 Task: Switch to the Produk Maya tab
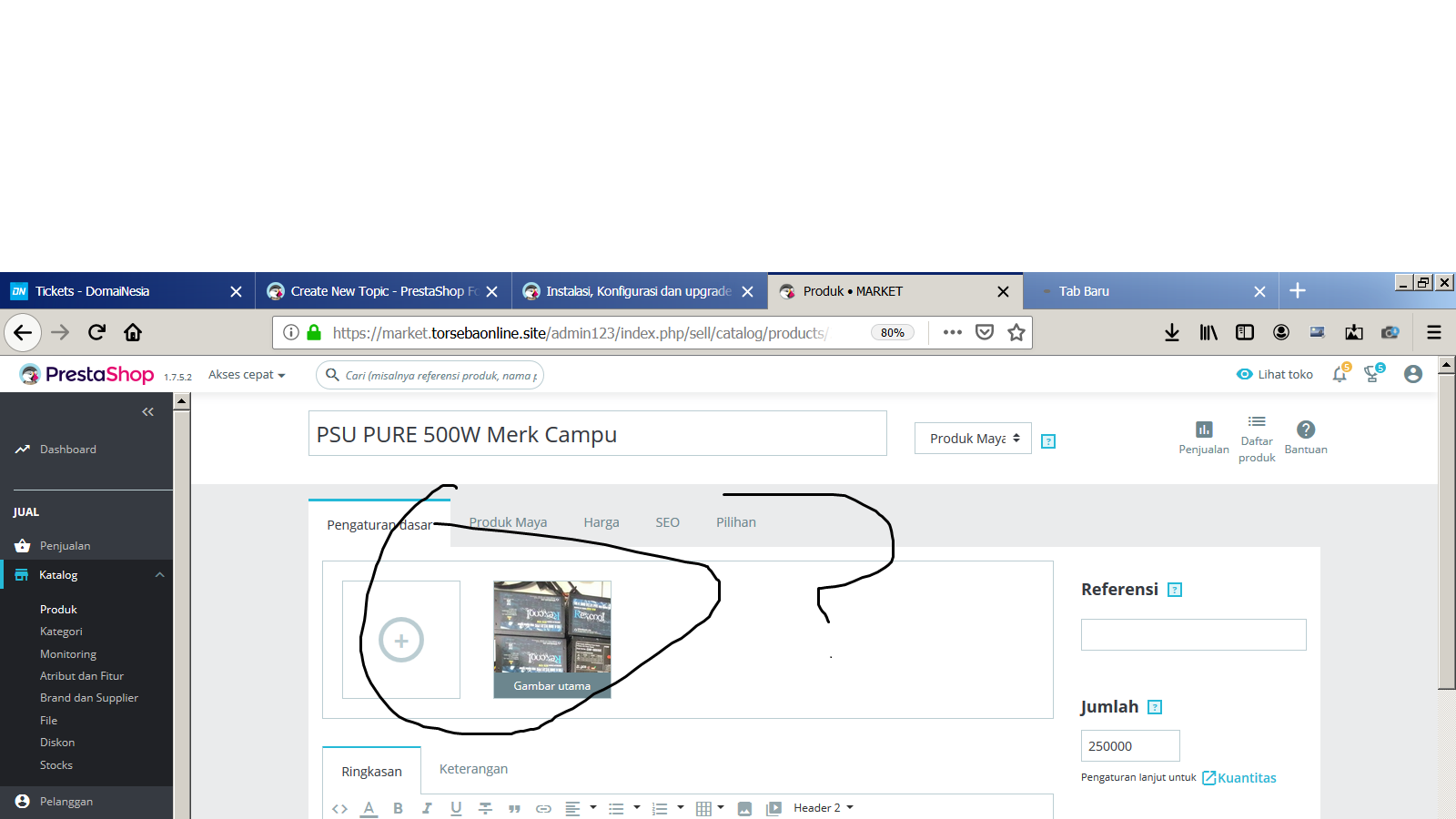(x=508, y=522)
